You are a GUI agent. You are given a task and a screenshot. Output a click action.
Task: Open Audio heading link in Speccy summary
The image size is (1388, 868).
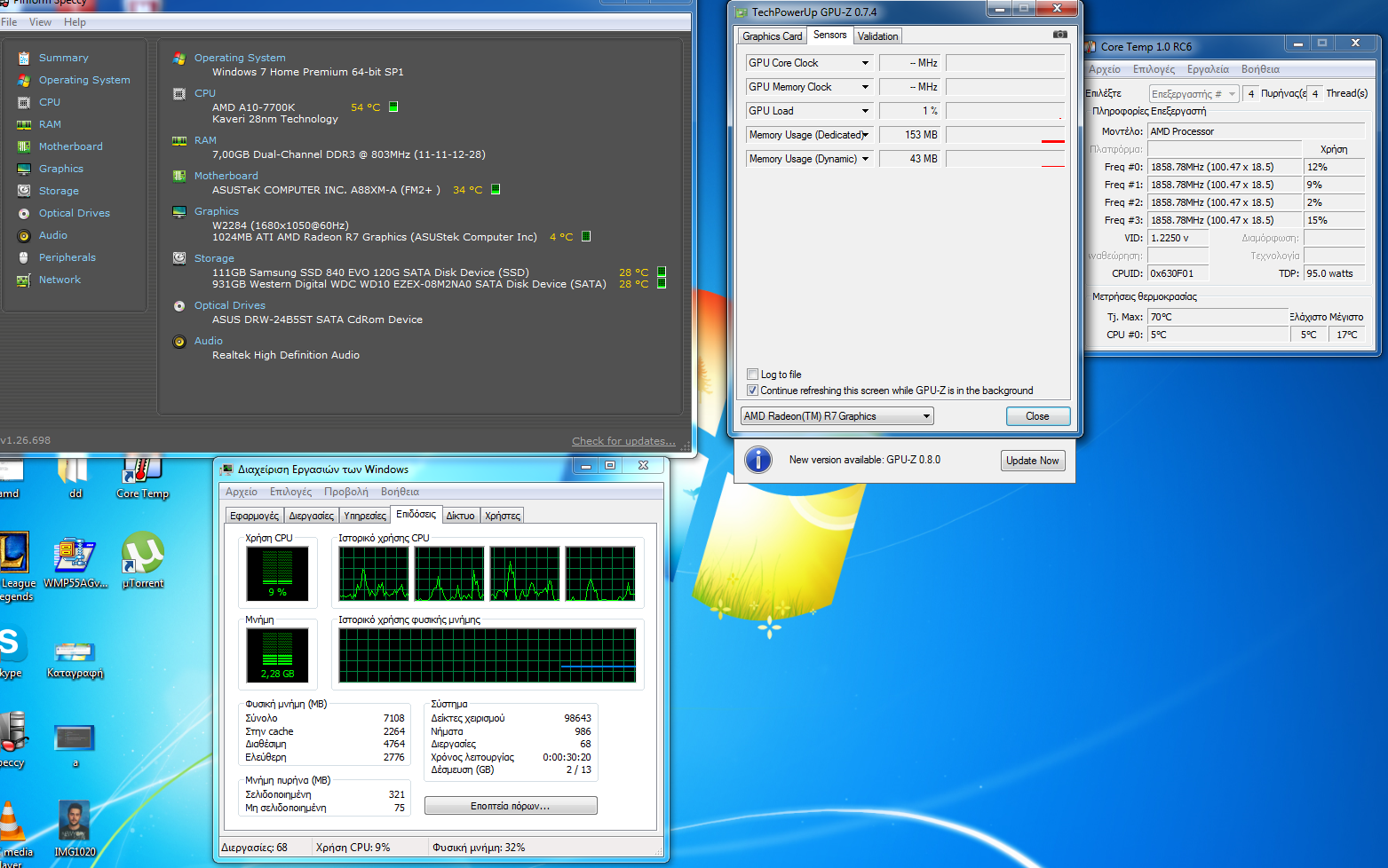point(209,341)
